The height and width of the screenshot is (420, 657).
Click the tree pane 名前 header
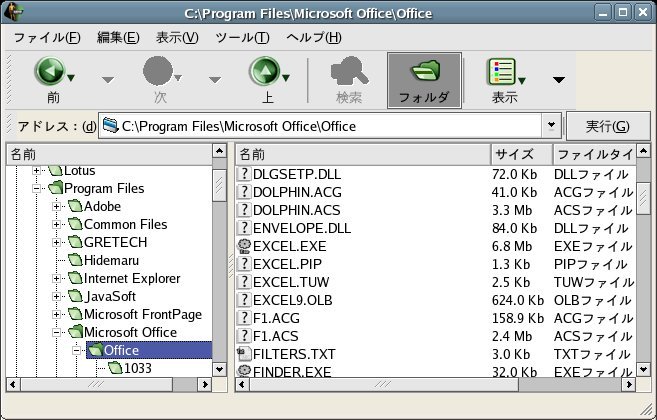pyautogui.click(x=110, y=154)
